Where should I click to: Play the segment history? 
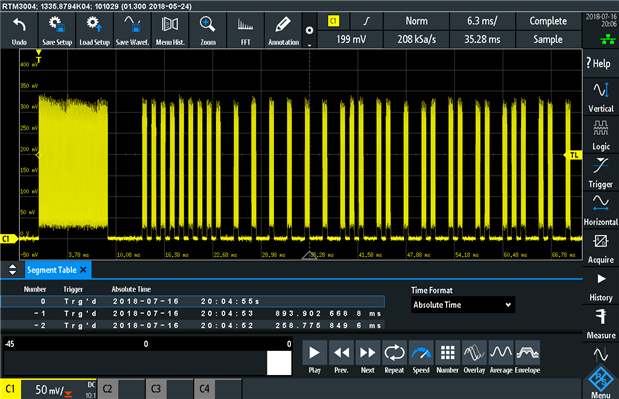315,358
